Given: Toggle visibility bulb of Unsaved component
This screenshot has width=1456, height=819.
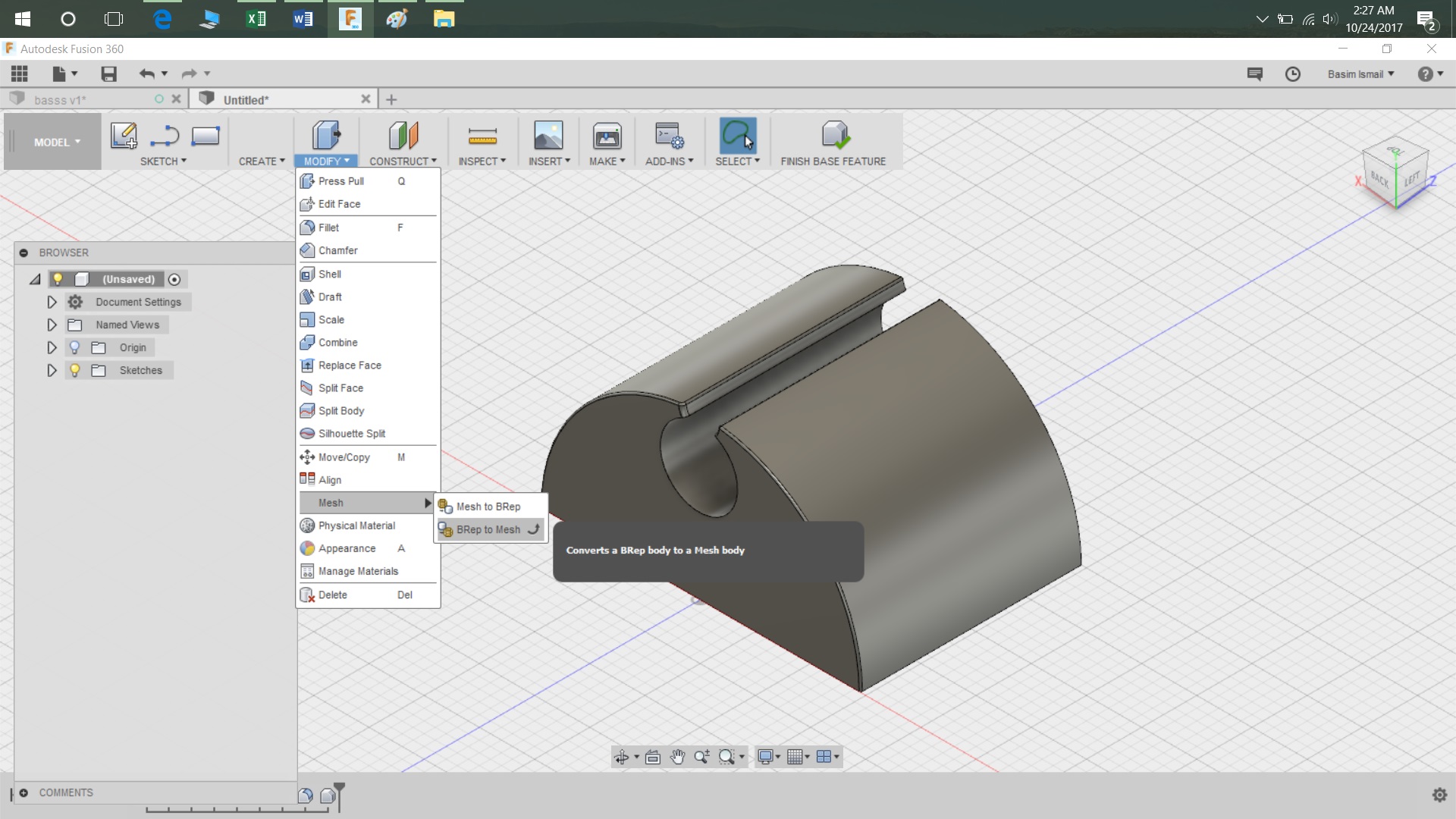Looking at the screenshot, I should coord(58,279).
